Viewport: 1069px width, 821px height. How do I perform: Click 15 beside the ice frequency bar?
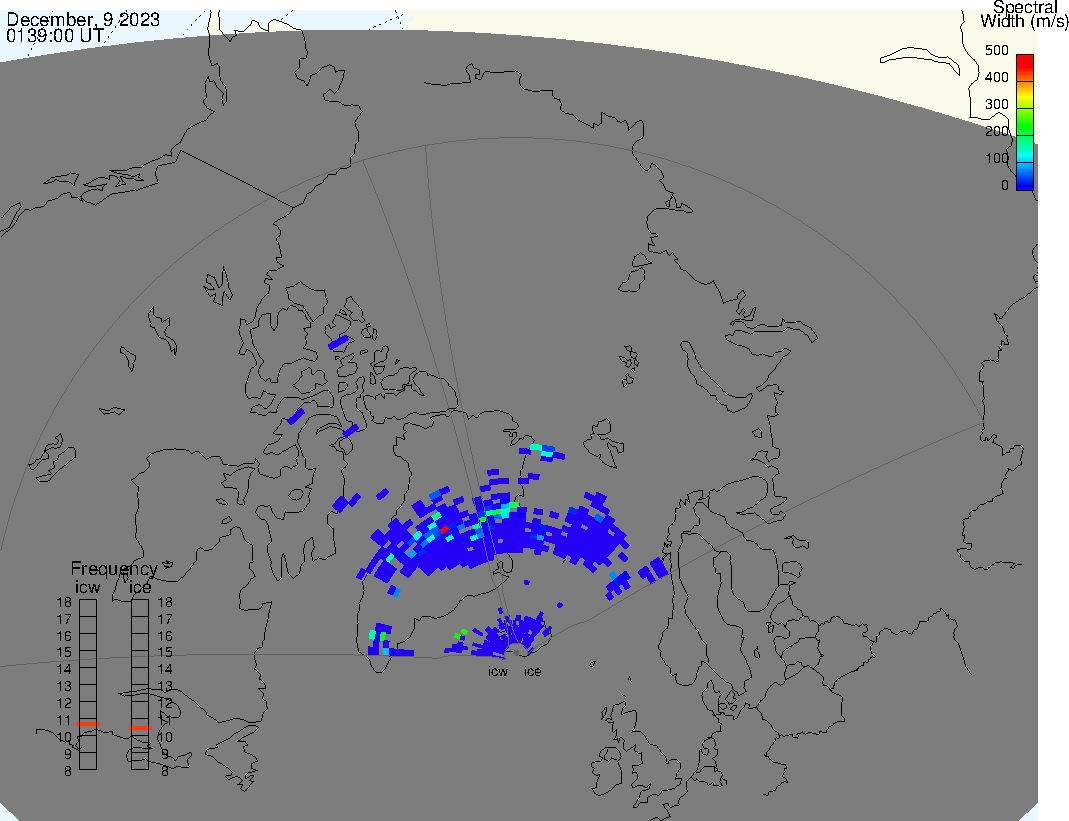(x=165, y=653)
